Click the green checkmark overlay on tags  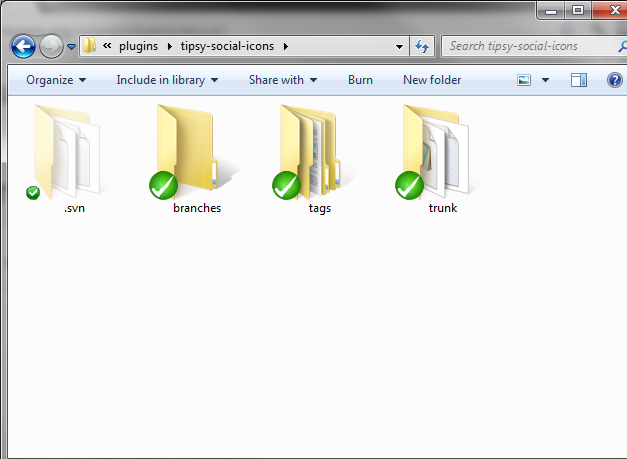286,185
